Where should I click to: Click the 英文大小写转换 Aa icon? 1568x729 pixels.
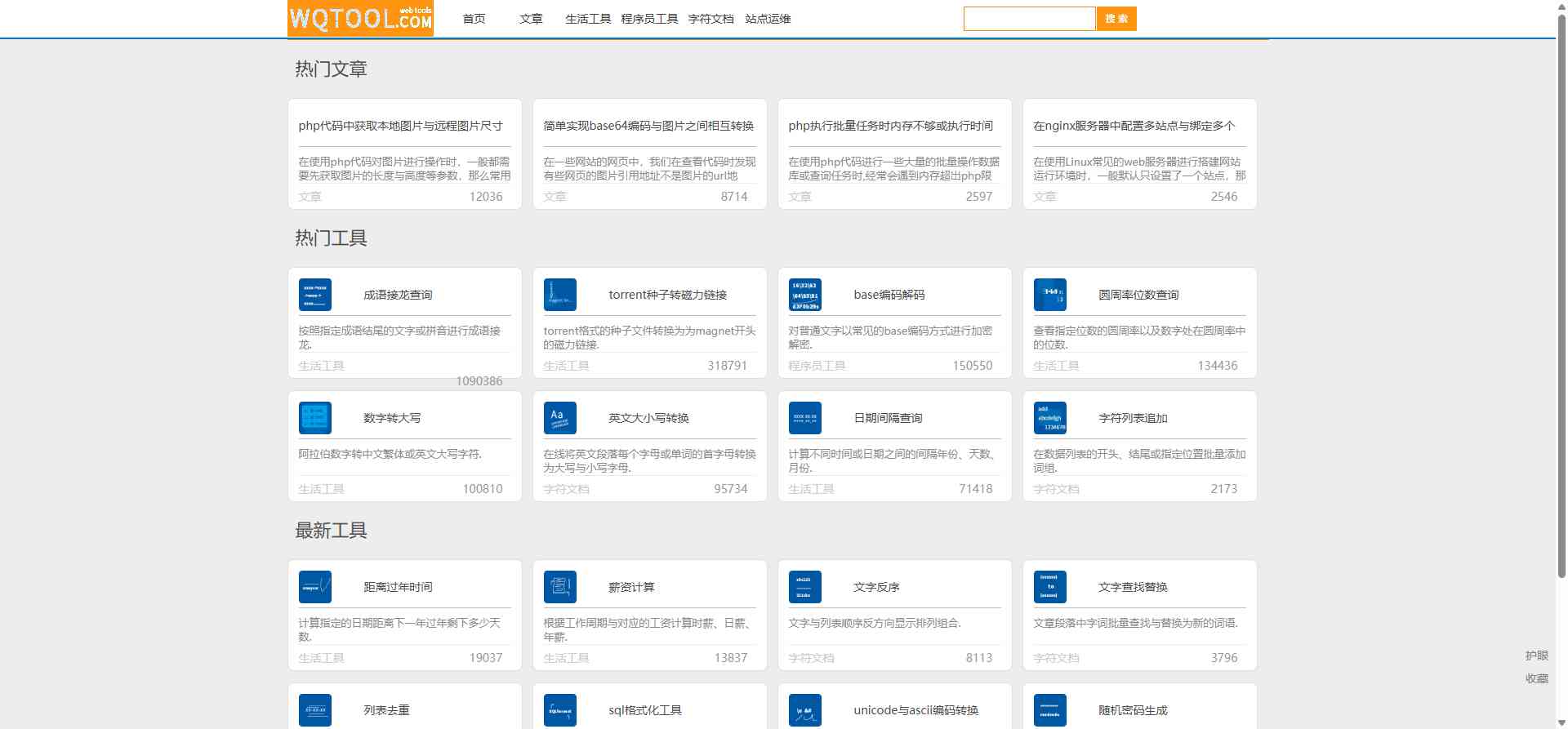(x=559, y=418)
